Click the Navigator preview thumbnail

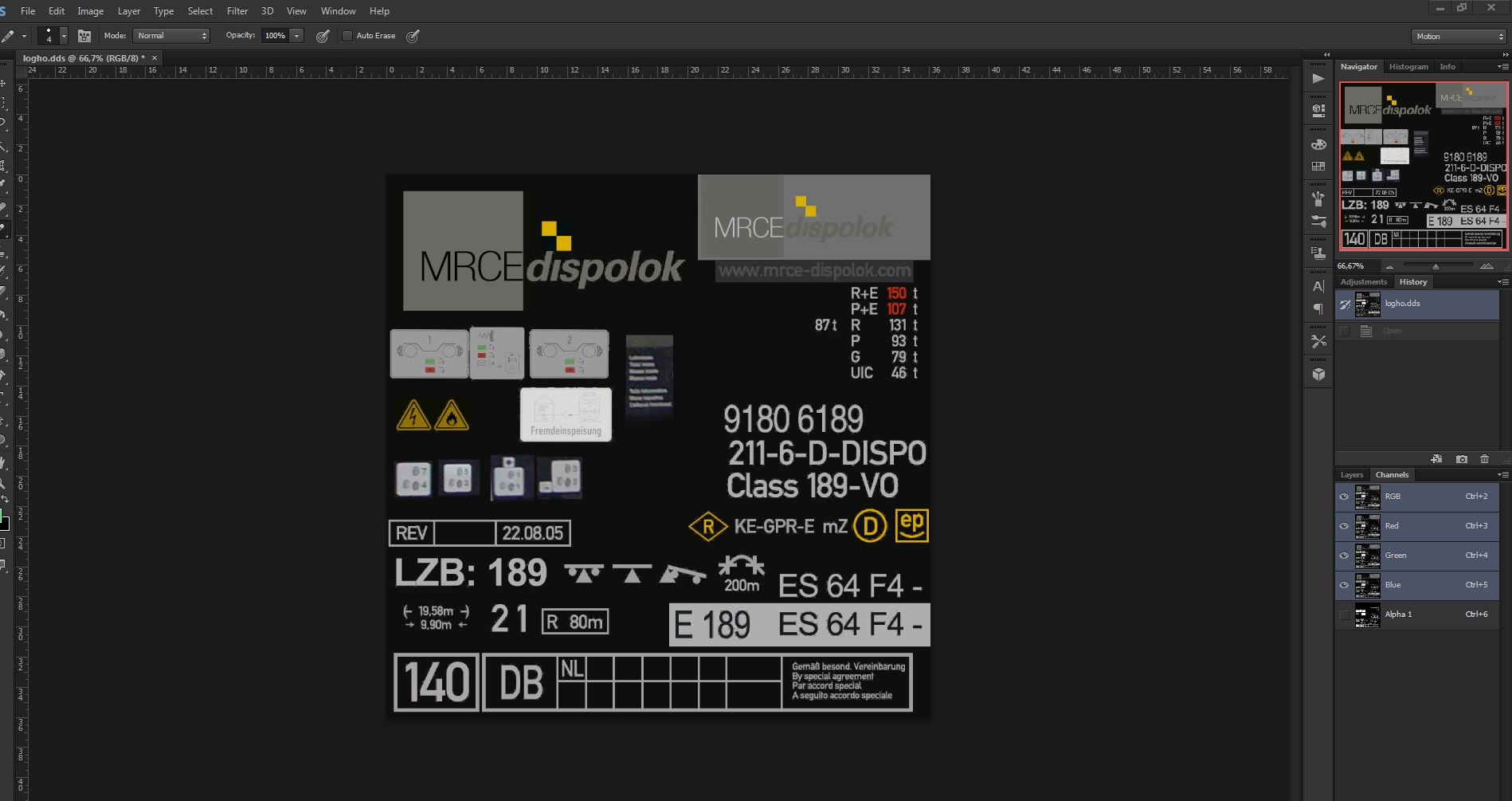click(x=1424, y=166)
